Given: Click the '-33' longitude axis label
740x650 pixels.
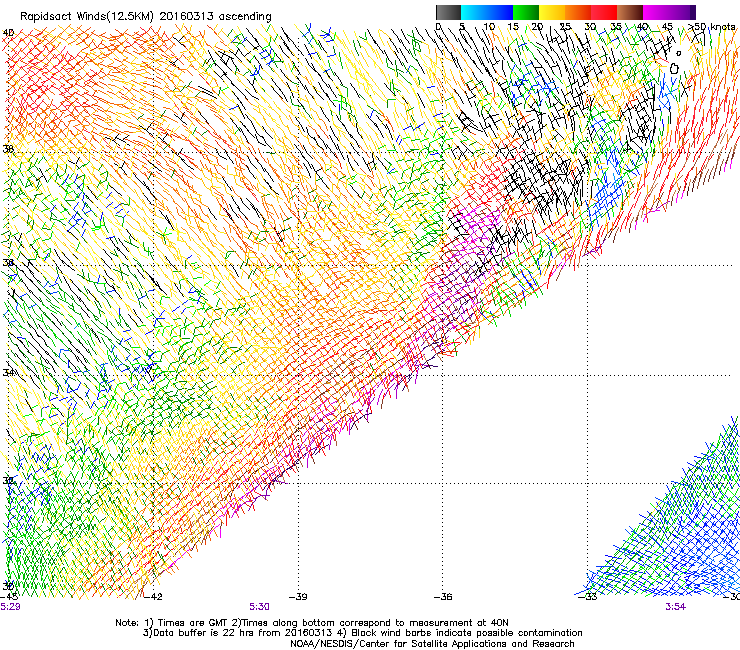Looking at the screenshot, I should [x=588, y=597].
